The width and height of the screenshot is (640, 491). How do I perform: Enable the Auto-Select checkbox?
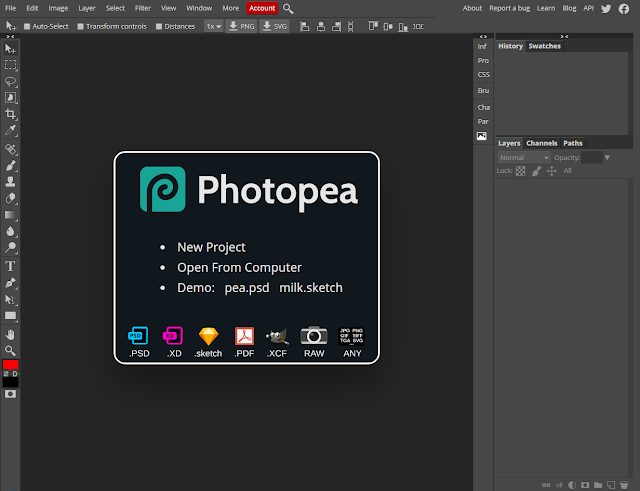27,27
